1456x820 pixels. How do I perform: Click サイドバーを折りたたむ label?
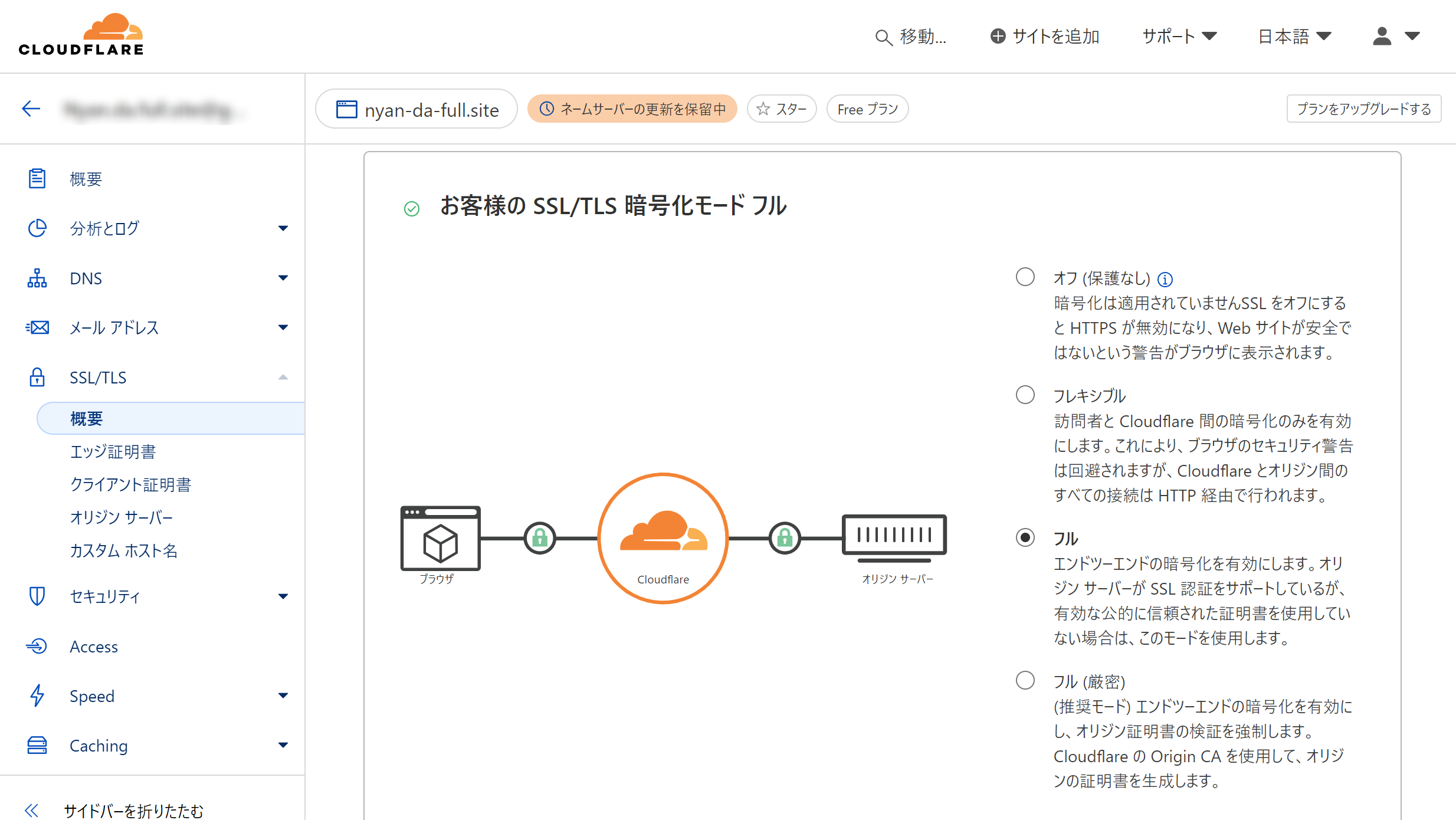tap(133, 811)
